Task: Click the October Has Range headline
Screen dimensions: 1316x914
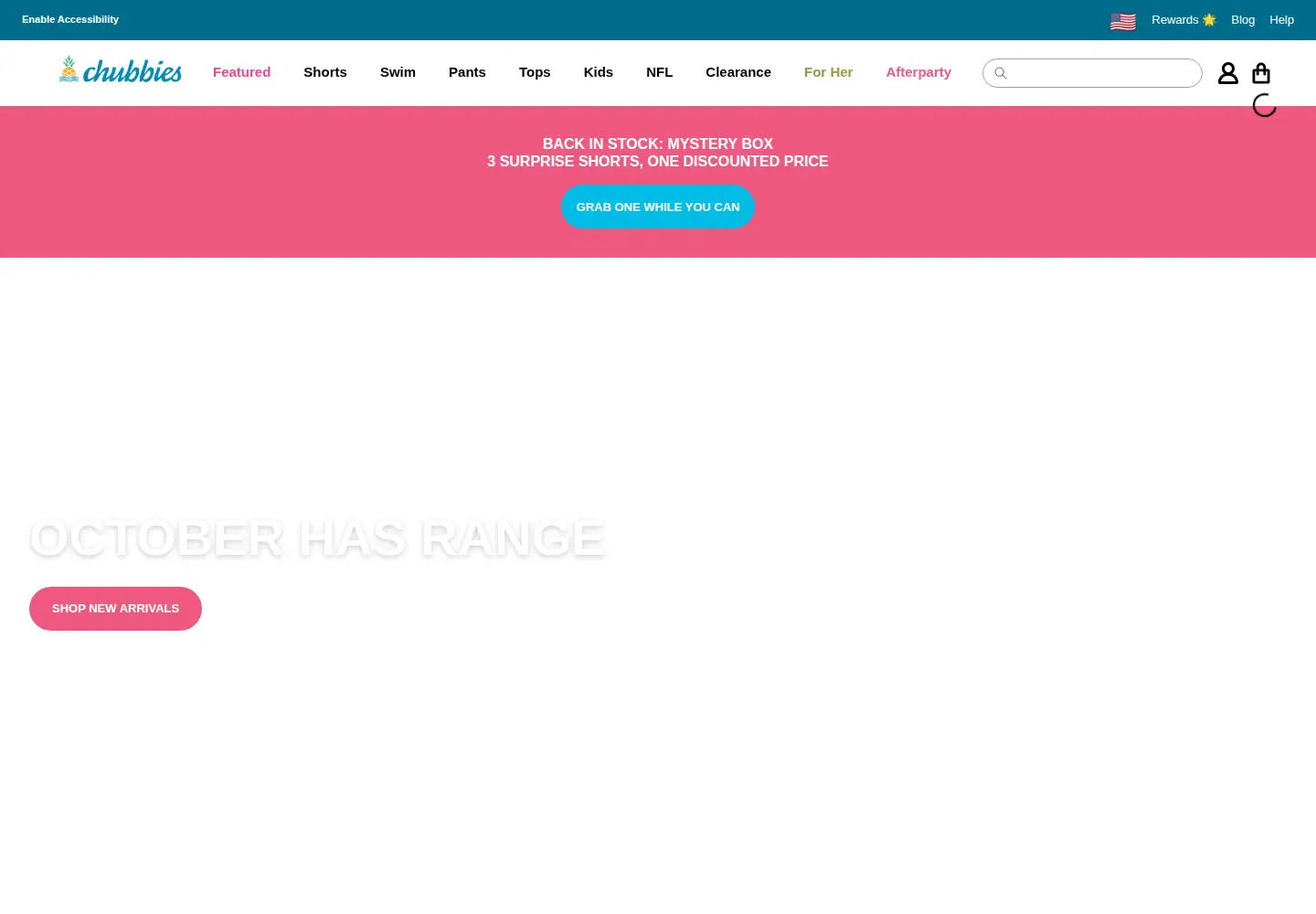Action: (x=317, y=537)
